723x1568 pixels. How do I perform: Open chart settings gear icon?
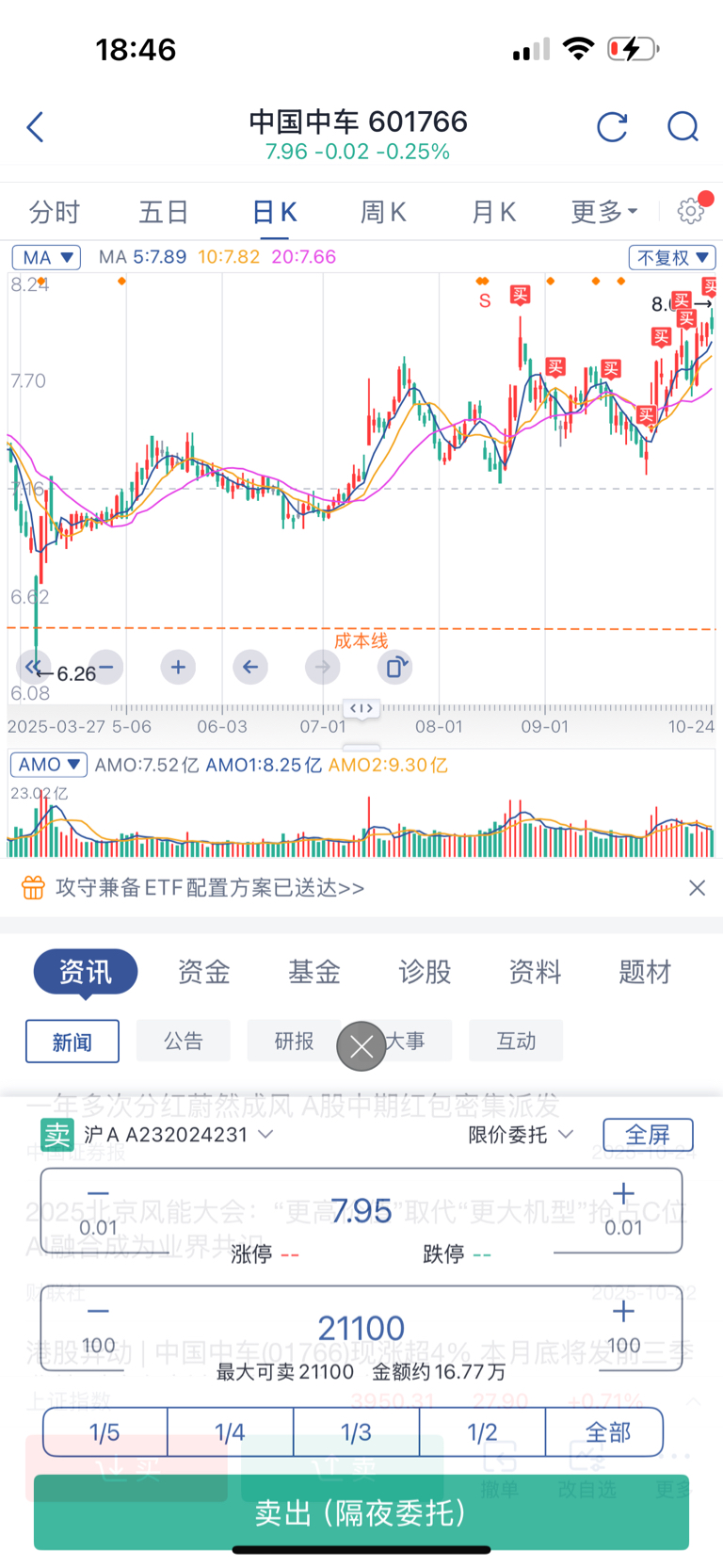click(x=692, y=211)
